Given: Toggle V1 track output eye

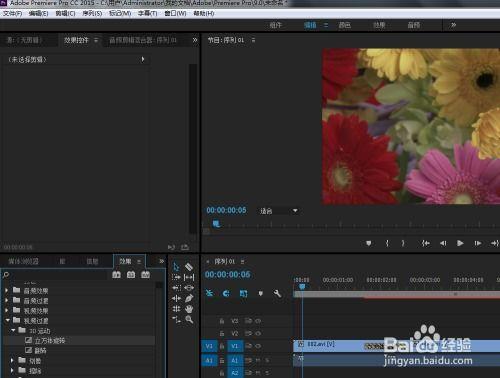Looking at the screenshot, I should pyautogui.click(x=258, y=346).
